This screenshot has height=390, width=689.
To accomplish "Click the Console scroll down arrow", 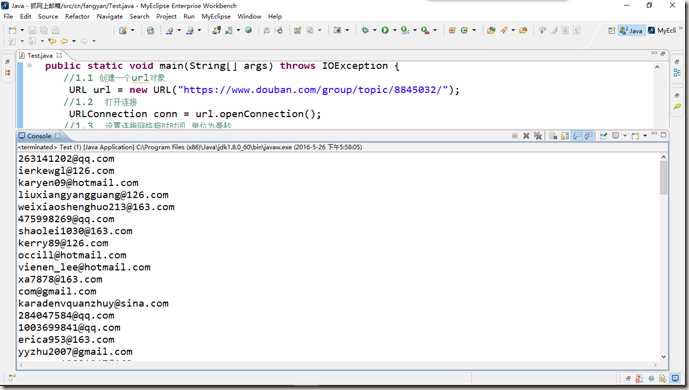I will coord(664,357).
